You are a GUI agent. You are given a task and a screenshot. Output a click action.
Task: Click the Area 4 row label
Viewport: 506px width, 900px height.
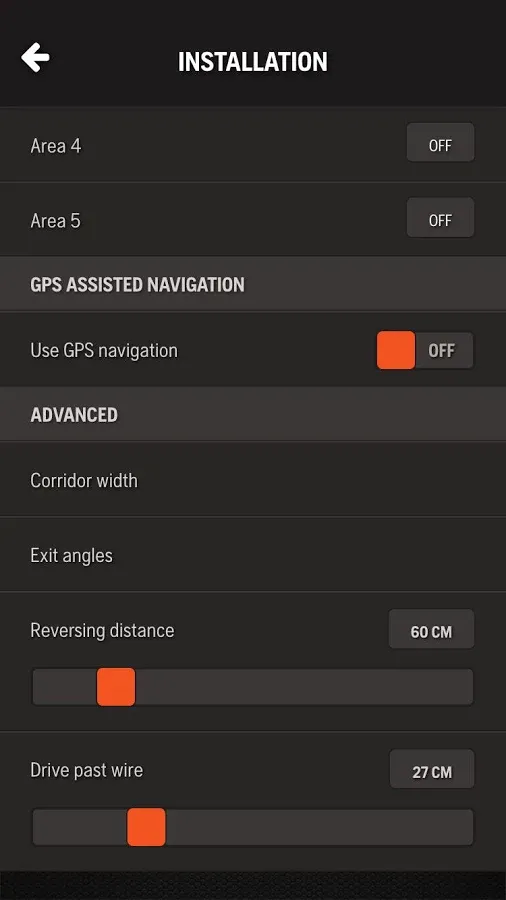tap(56, 146)
